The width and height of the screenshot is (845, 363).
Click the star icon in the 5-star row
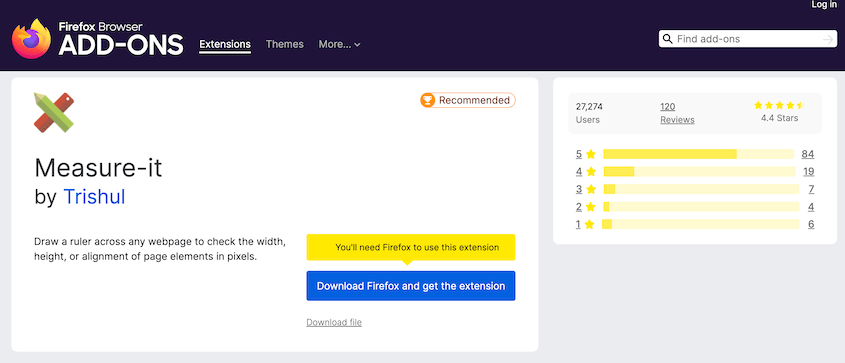591,155
